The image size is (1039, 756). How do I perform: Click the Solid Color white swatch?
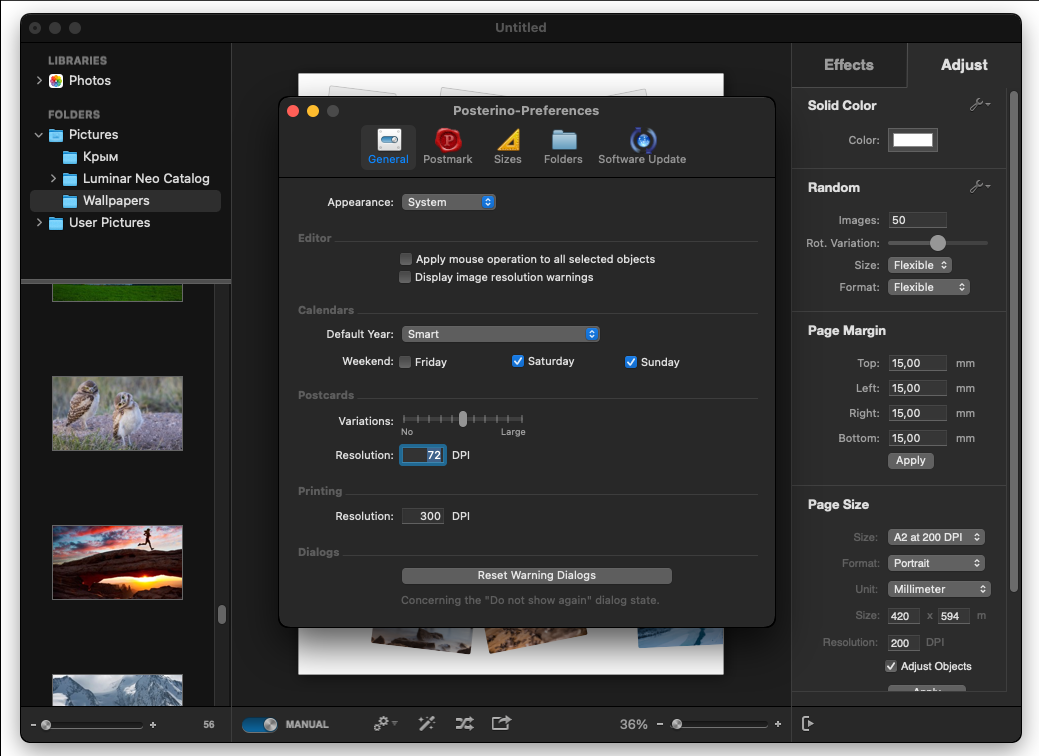tap(912, 140)
